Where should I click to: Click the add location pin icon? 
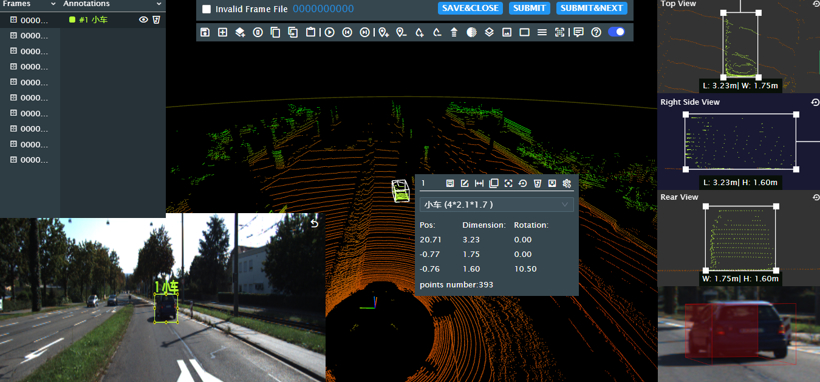pos(383,32)
